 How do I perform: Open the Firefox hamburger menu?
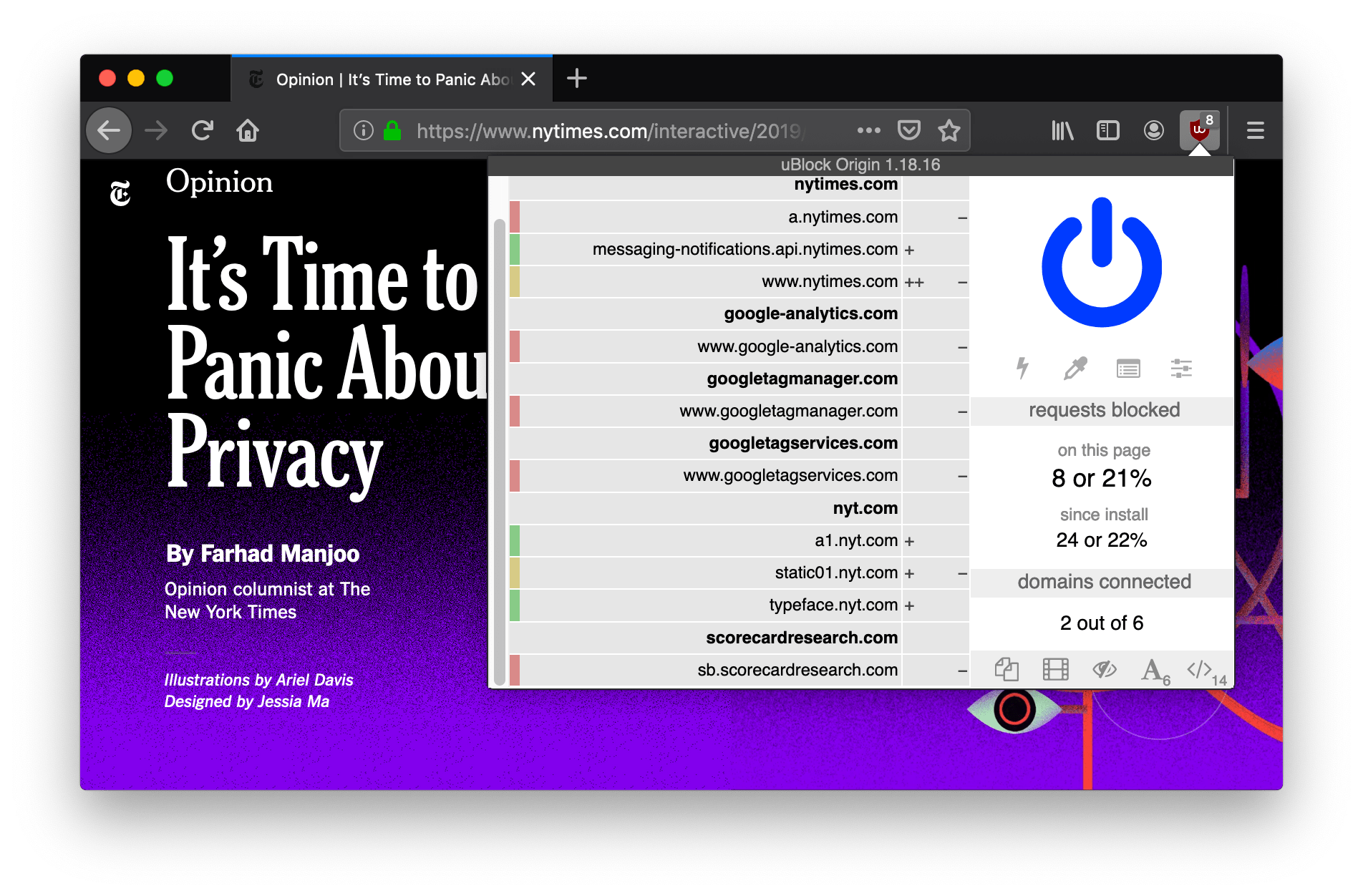1255,130
